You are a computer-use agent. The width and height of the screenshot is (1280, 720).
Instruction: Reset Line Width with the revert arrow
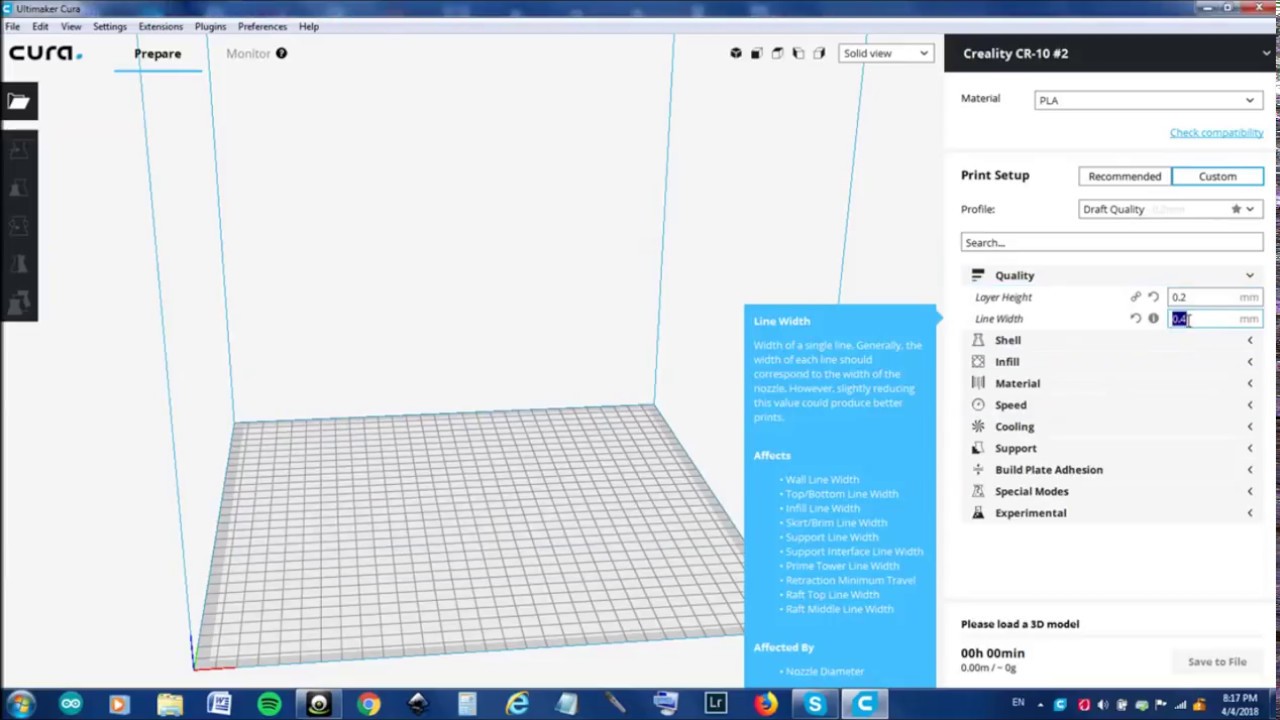(1135, 319)
